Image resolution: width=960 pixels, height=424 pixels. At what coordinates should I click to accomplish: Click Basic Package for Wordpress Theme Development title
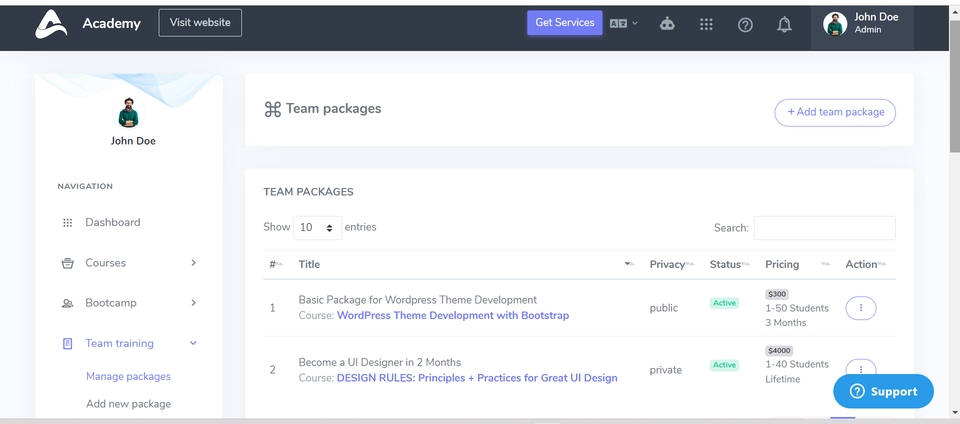pyautogui.click(x=418, y=300)
